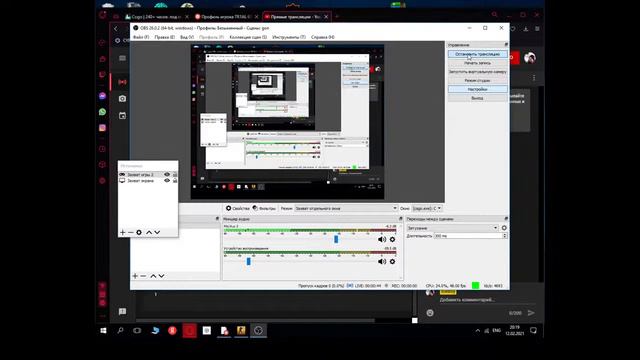This screenshot has width=640, height=360.
Task: Open the Windows notification center
Action: [x=533, y=331]
